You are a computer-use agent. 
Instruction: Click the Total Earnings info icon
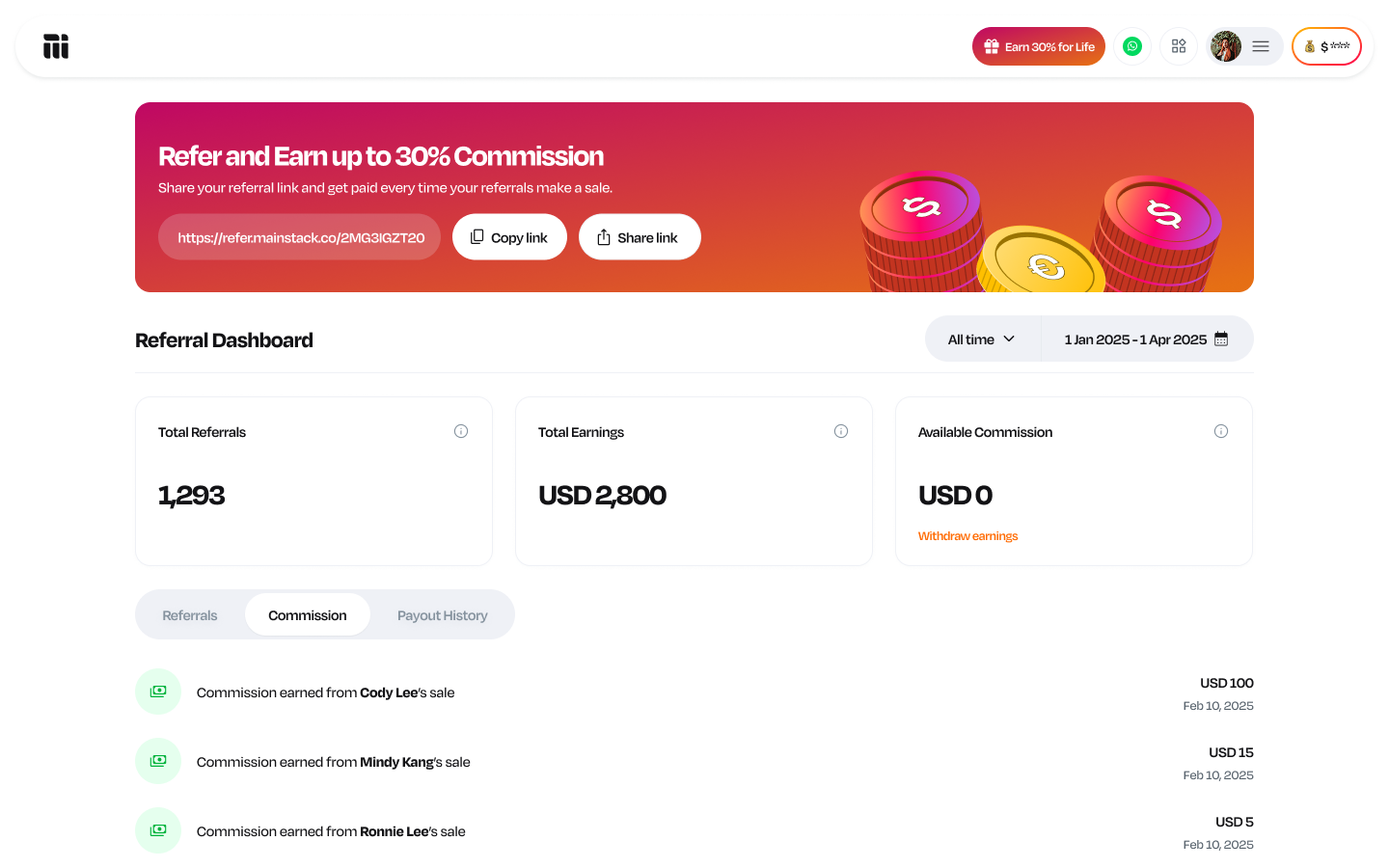841,431
